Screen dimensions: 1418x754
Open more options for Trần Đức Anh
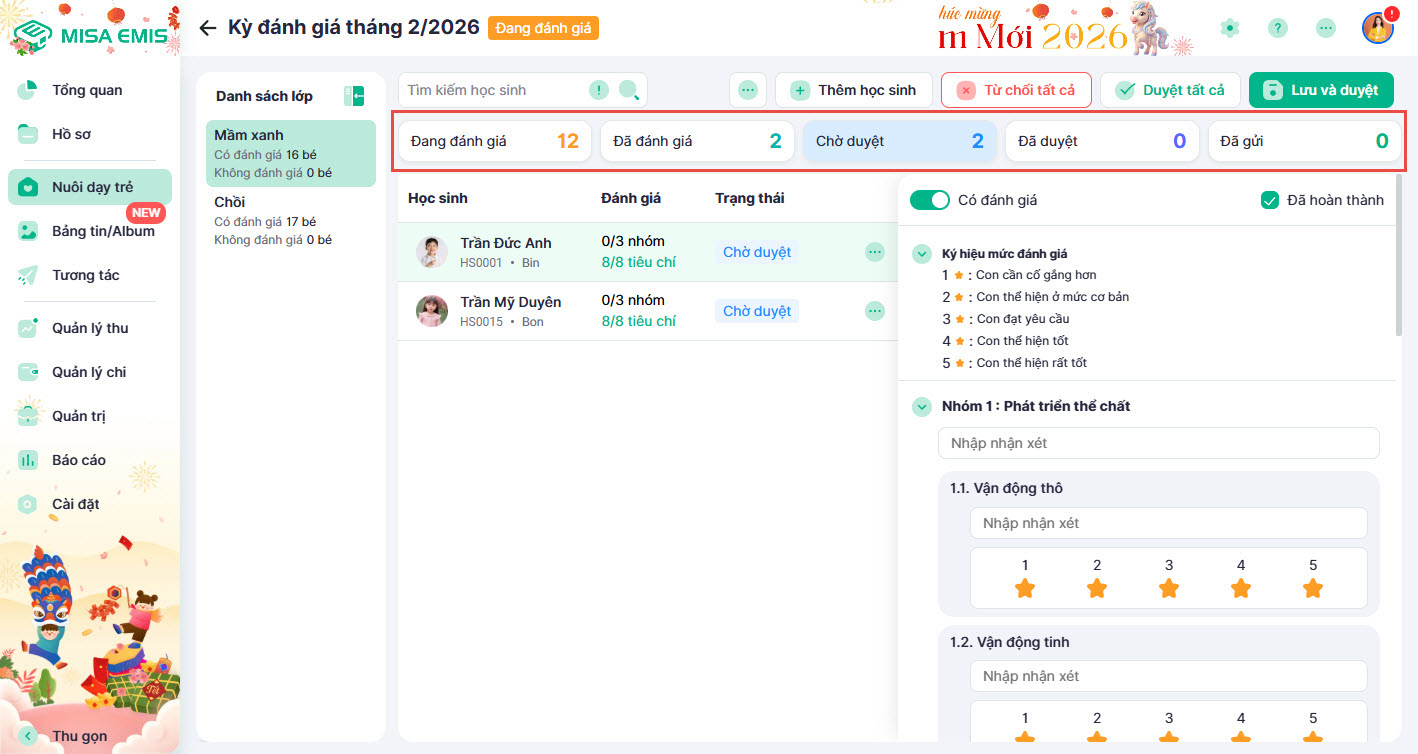pos(875,253)
